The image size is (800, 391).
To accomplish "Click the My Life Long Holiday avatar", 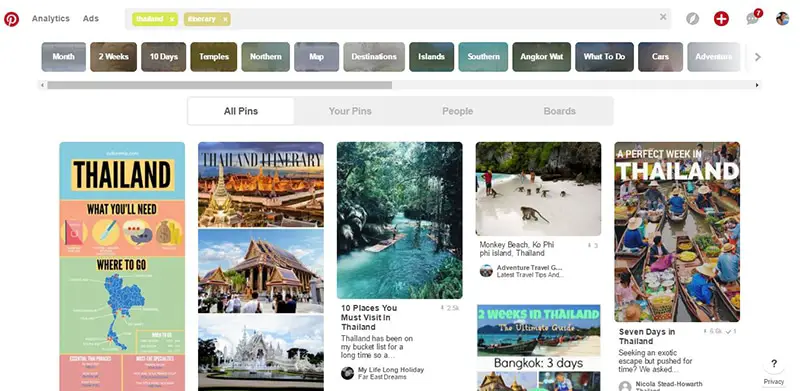I will point(347,373).
